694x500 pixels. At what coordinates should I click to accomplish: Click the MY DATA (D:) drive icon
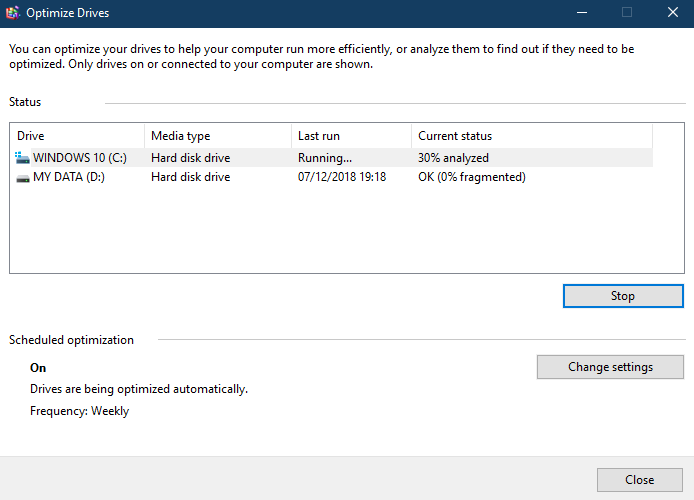23,178
